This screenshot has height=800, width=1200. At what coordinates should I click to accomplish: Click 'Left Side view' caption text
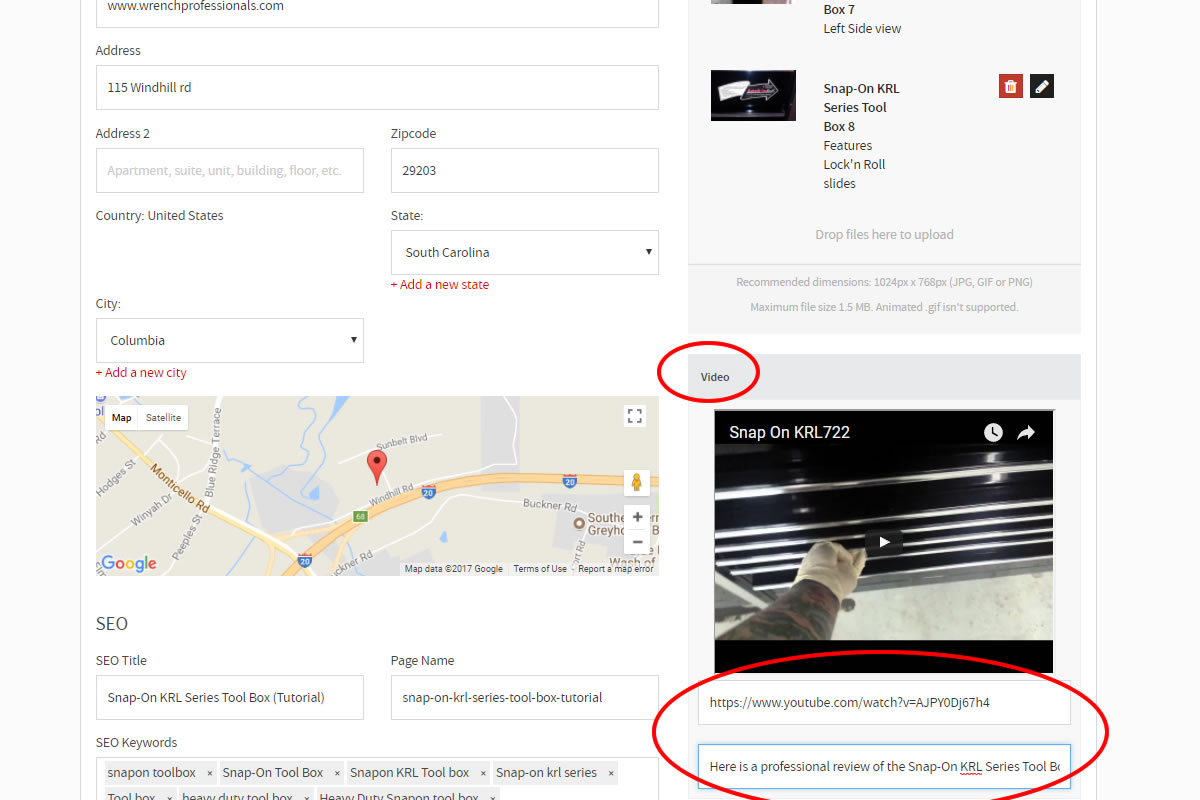point(862,28)
